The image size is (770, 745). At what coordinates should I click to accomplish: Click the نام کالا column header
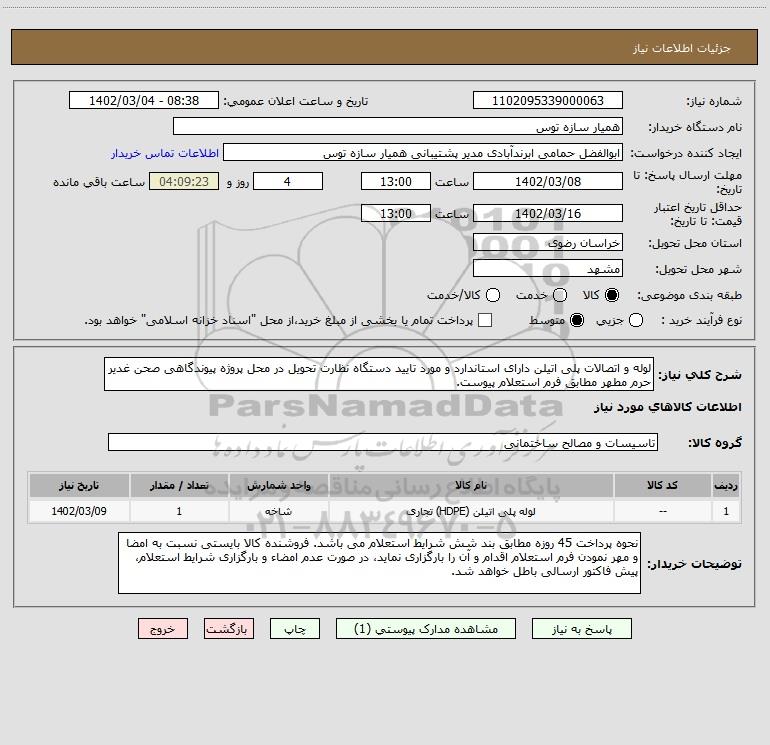tap(471, 486)
